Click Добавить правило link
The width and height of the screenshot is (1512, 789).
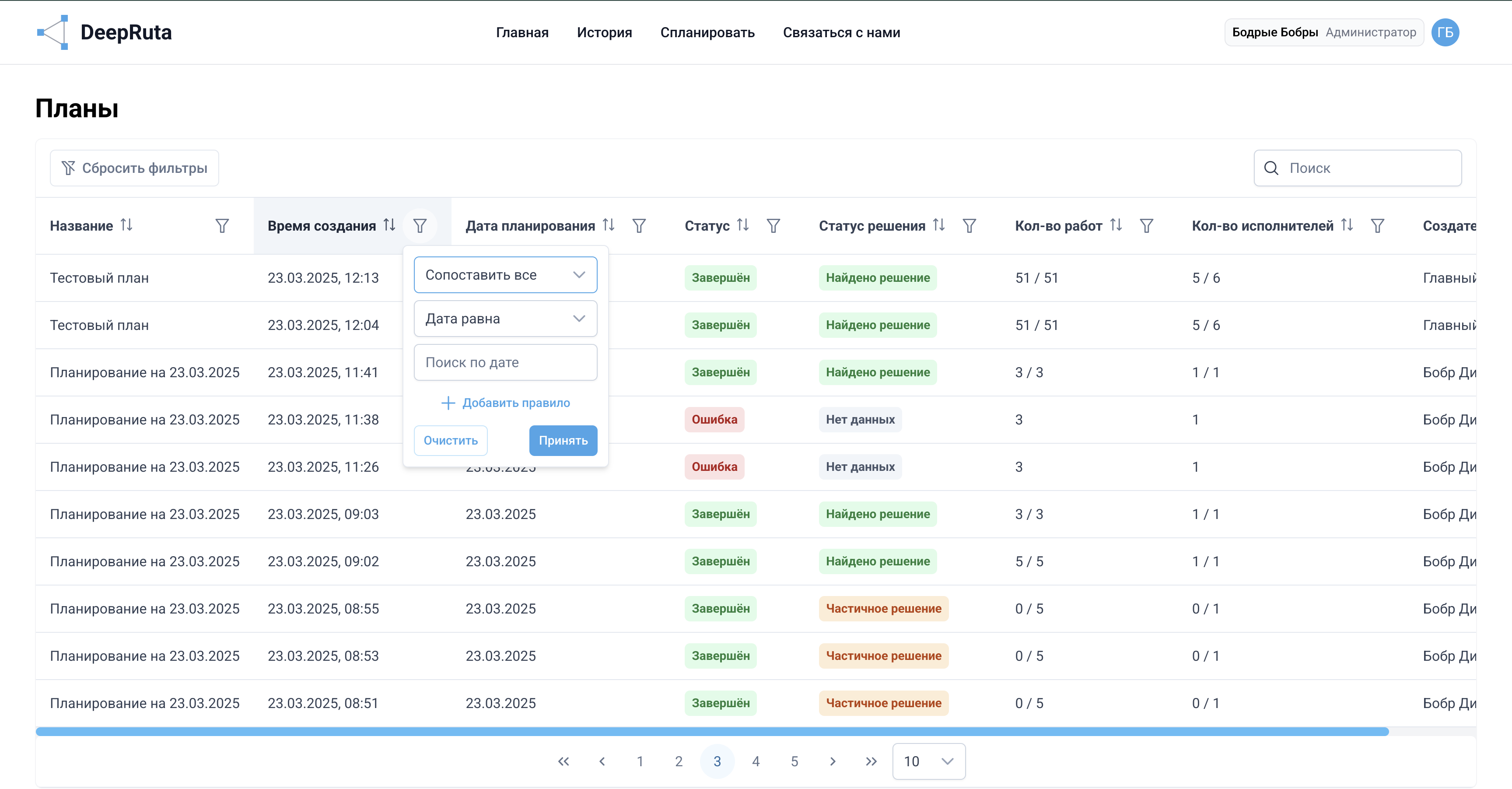coord(505,403)
